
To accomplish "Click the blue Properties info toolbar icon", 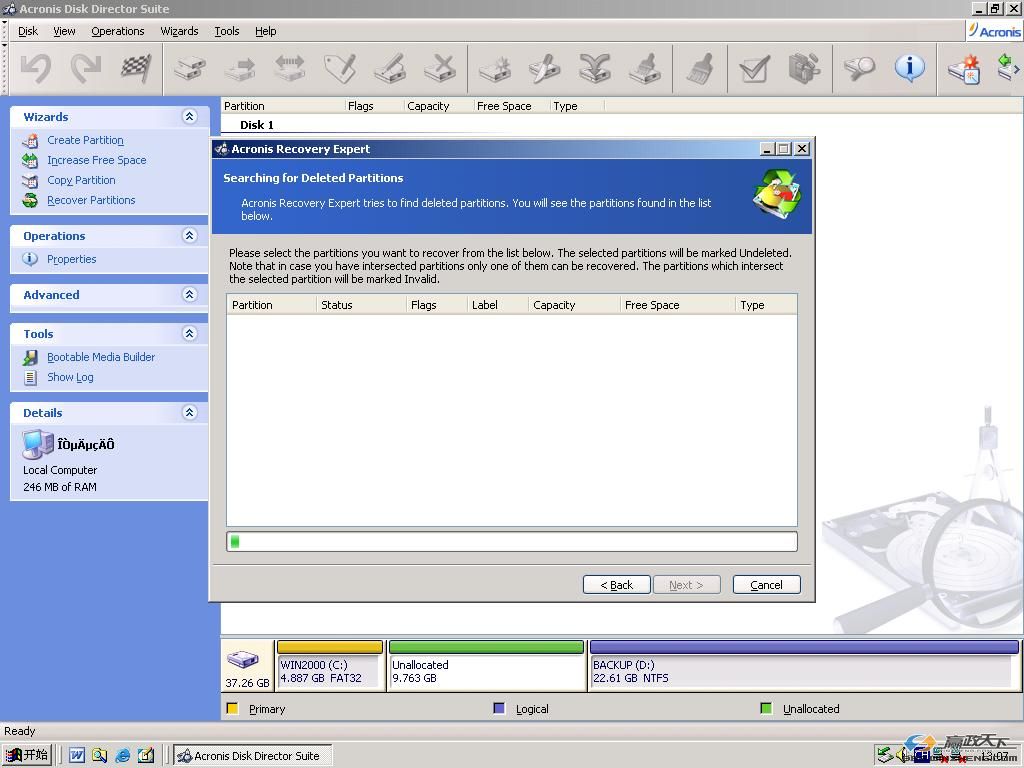I will click(910, 67).
